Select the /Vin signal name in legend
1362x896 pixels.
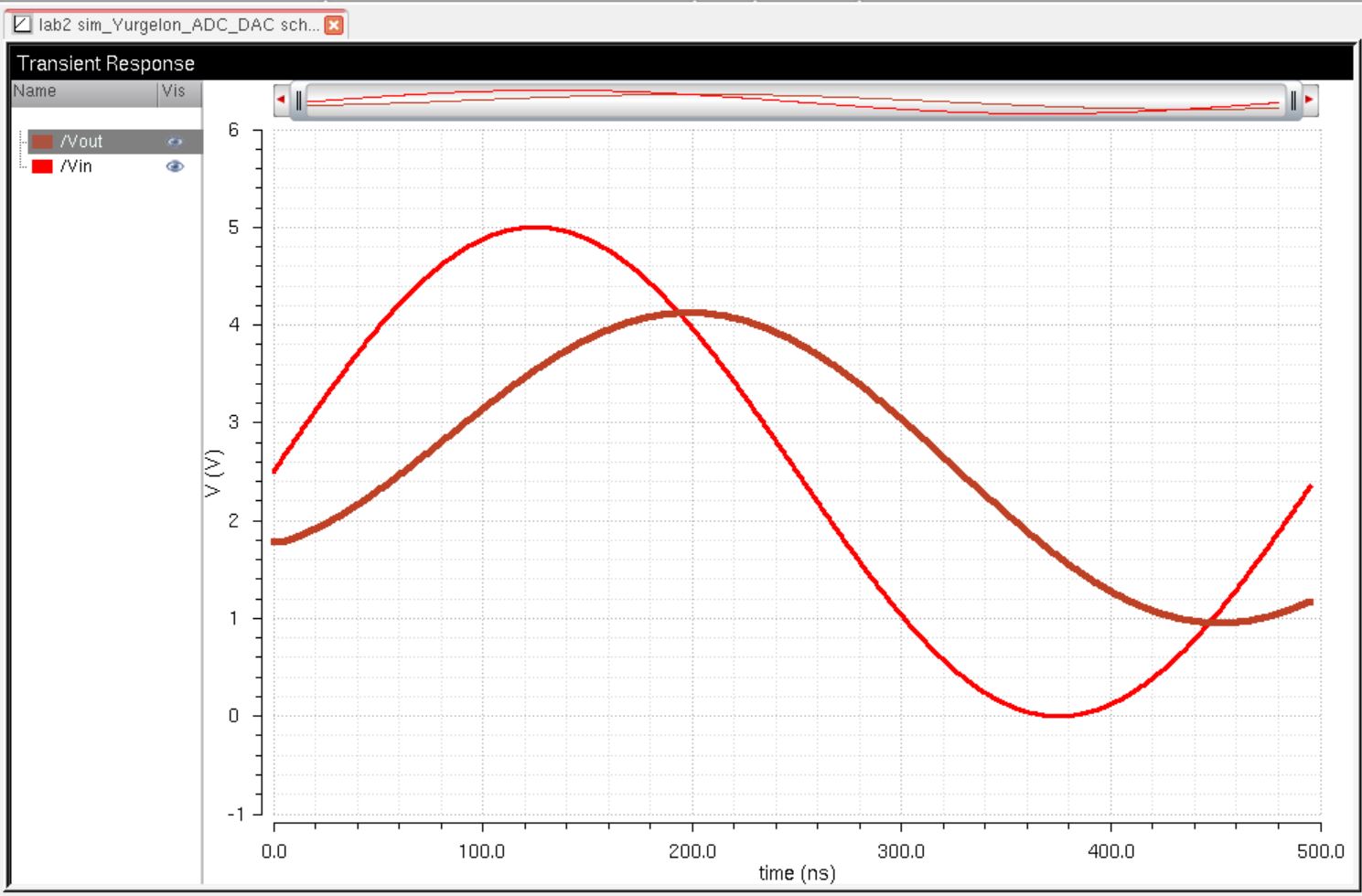pos(76,166)
